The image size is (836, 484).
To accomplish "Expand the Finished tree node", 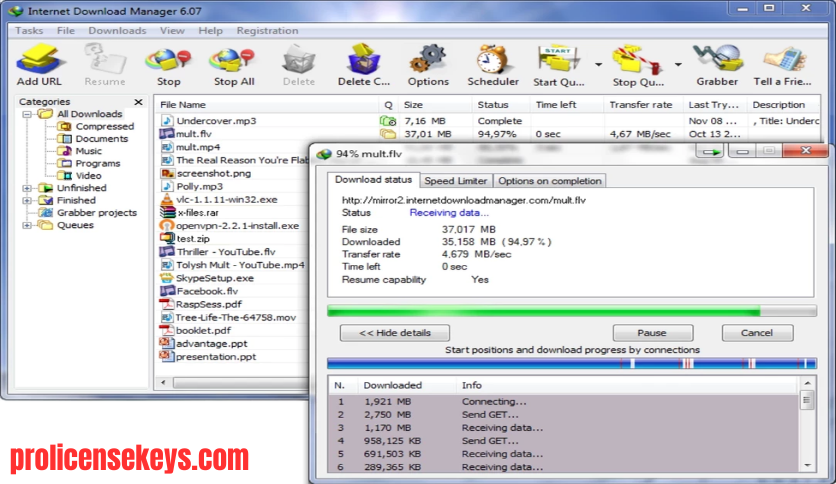I will click(x=27, y=200).
